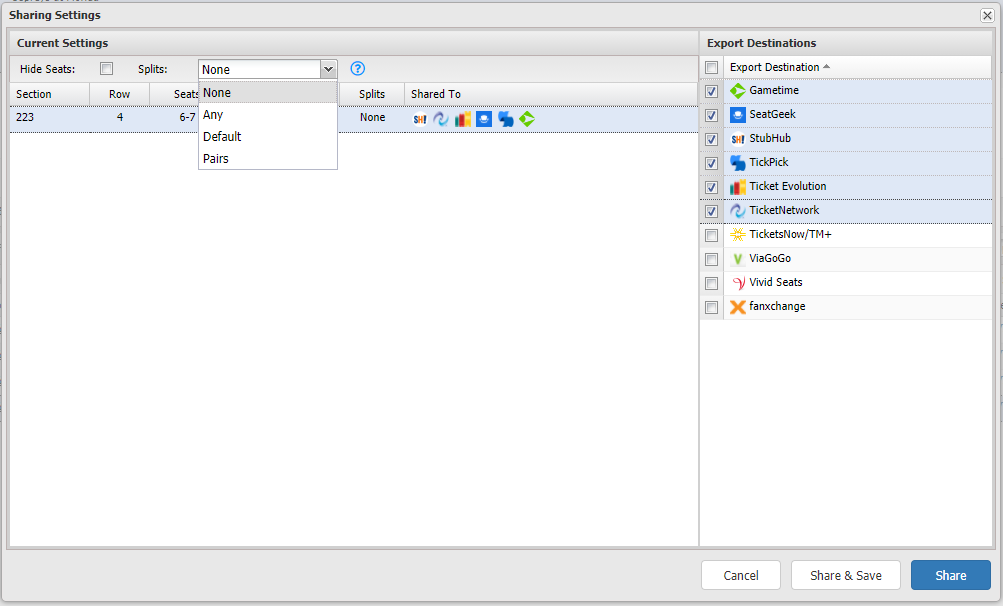The height and width of the screenshot is (606, 1003).
Task: Click the Splits help question mark icon
Action: click(x=358, y=68)
